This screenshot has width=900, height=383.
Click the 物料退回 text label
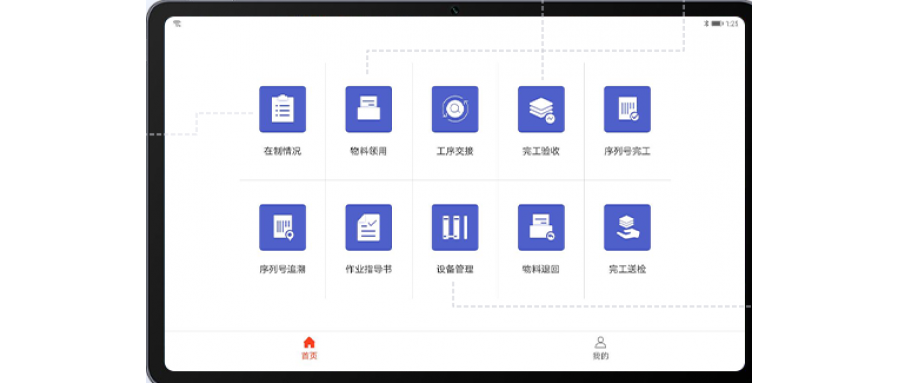point(541,269)
